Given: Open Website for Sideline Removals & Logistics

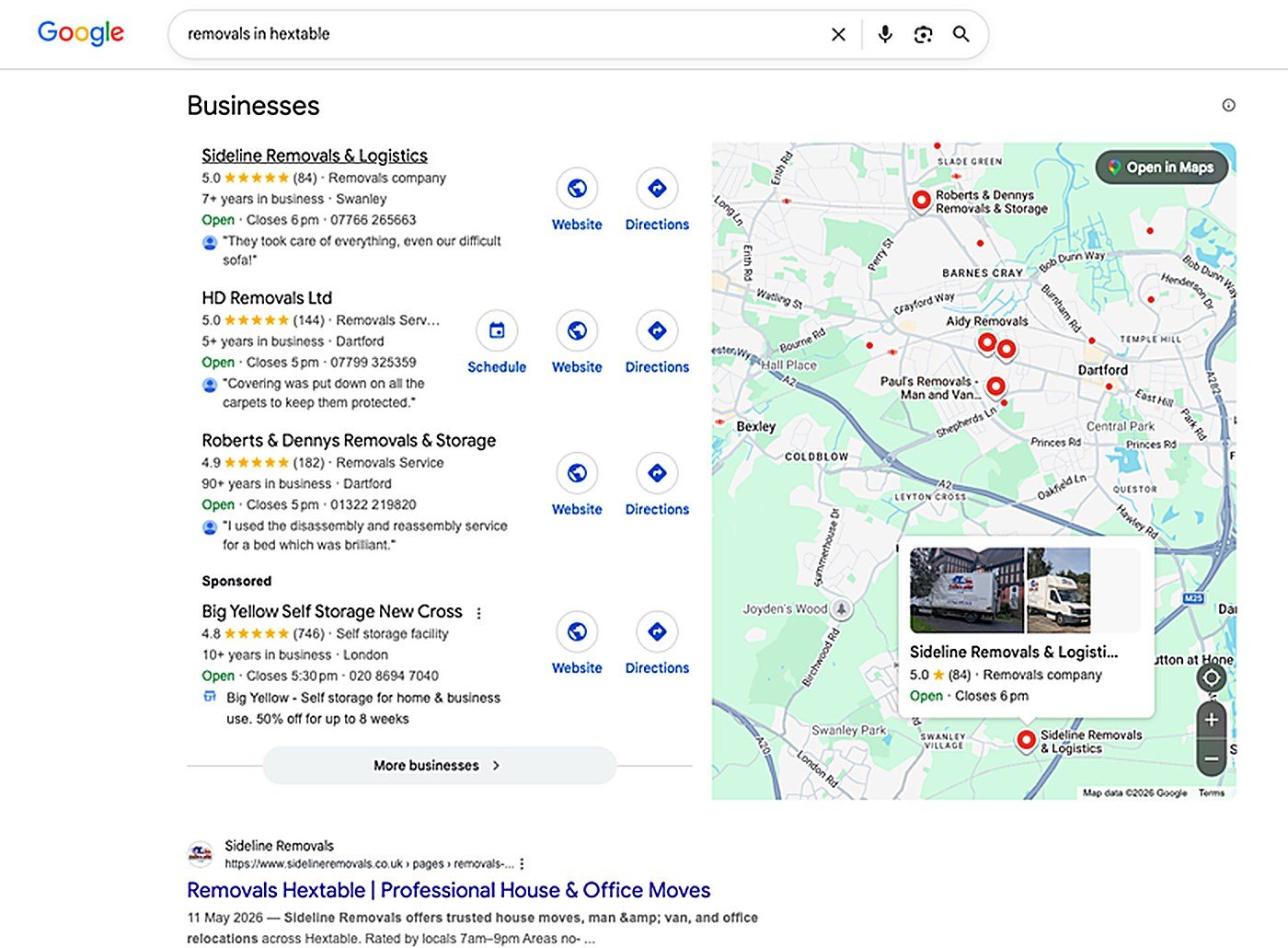Looking at the screenshot, I should pos(577,200).
